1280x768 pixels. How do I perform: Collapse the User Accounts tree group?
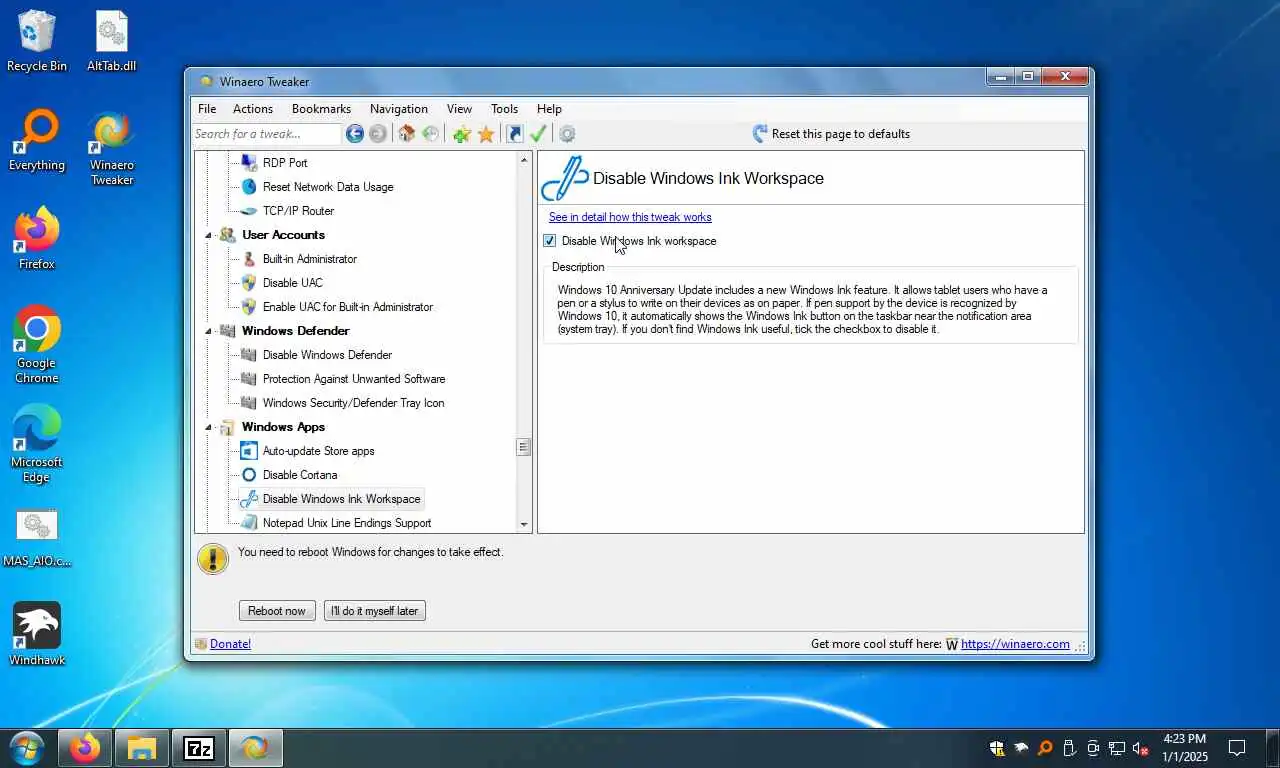(x=209, y=235)
